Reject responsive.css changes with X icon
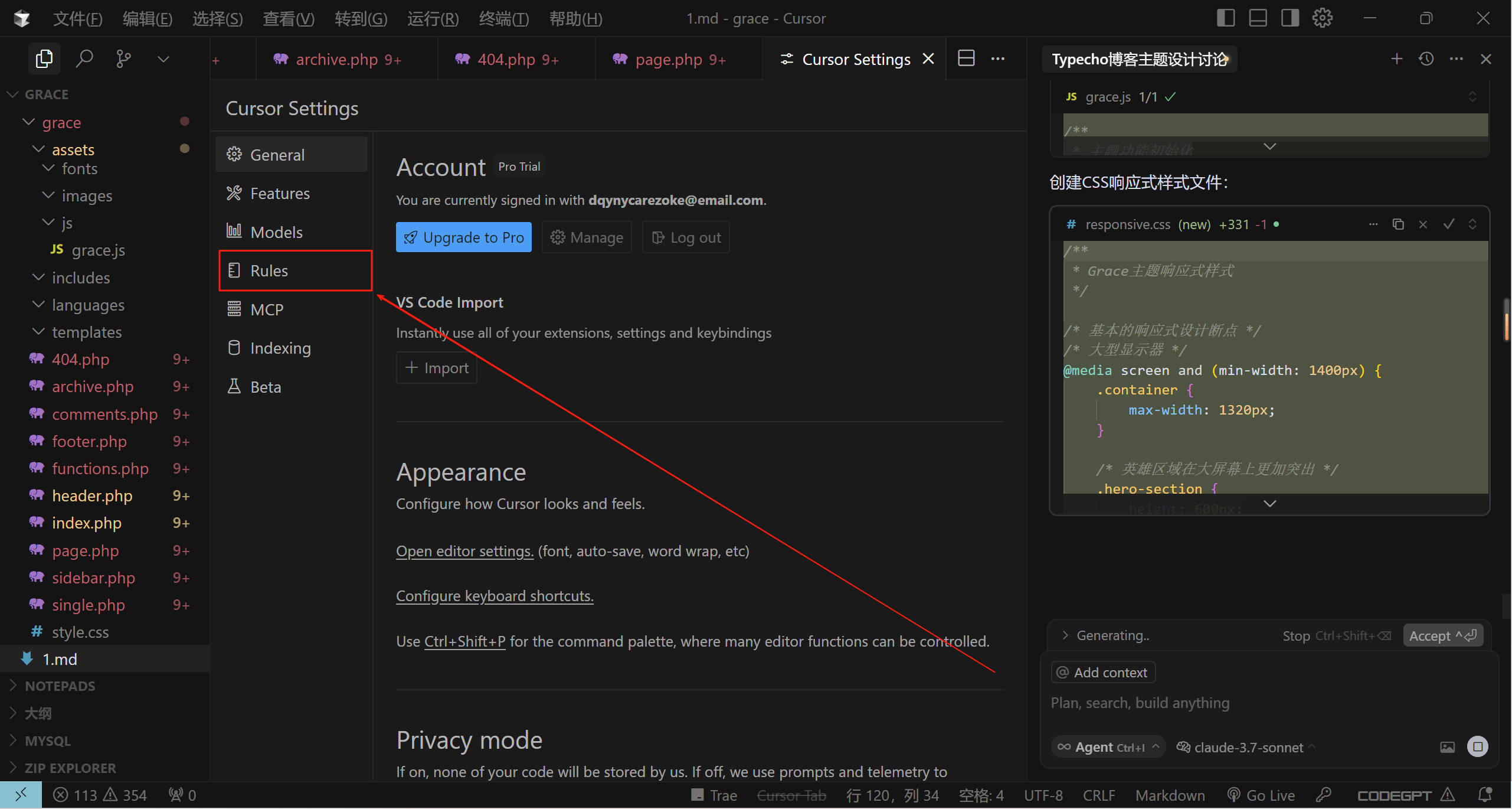 click(1423, 224)
